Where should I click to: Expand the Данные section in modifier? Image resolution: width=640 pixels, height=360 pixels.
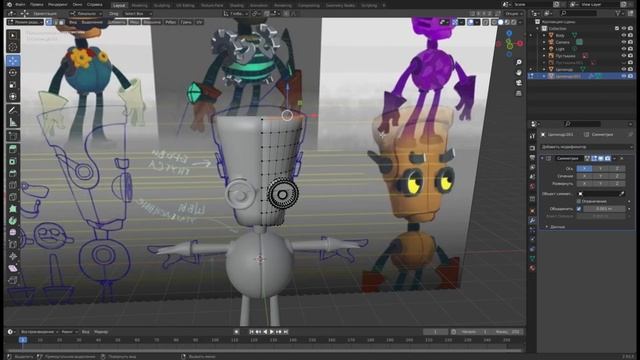(557, 227)
